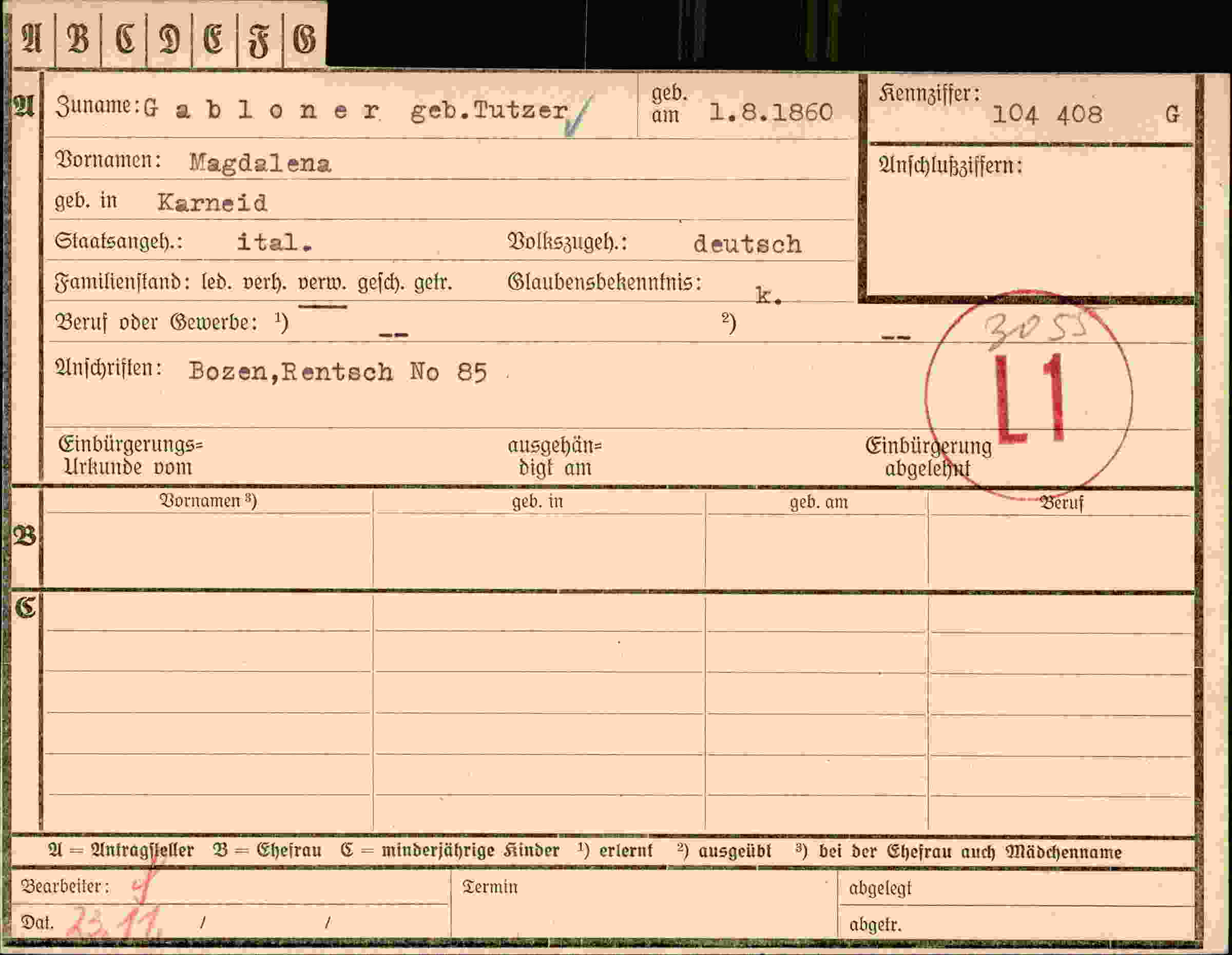Click ethnicity value 'deutsch'

coord(747,244)
